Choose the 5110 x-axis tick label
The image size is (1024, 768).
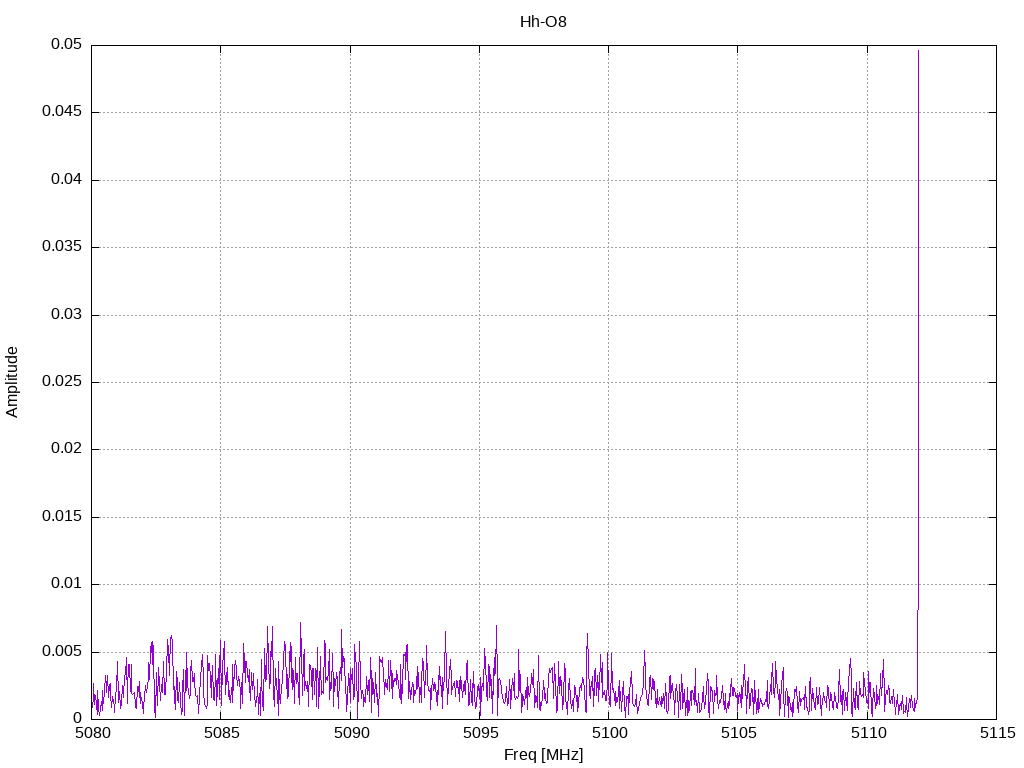point(867,733)
